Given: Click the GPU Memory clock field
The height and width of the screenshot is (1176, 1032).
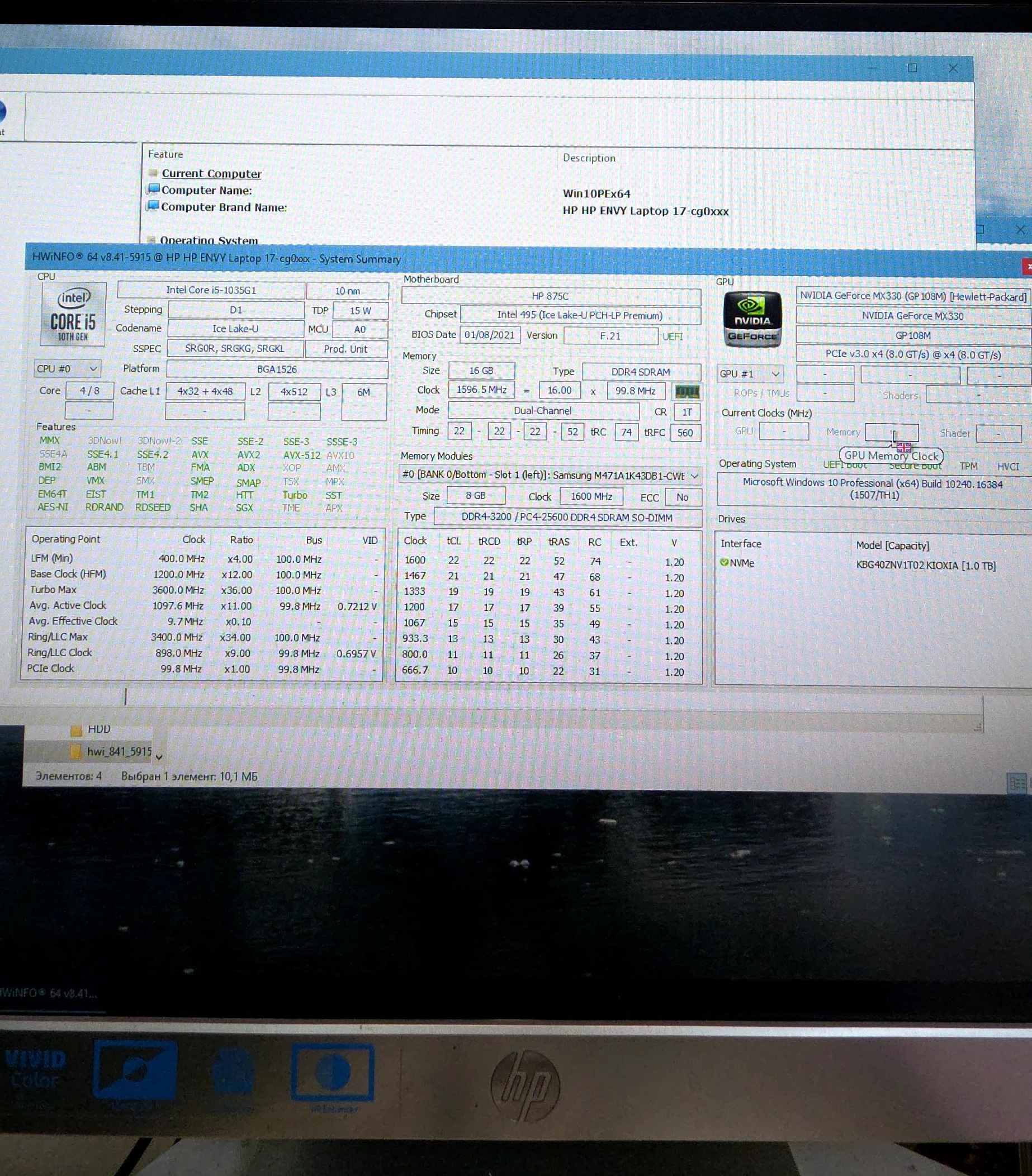Looking at the screenshot, I should [892, 433].
